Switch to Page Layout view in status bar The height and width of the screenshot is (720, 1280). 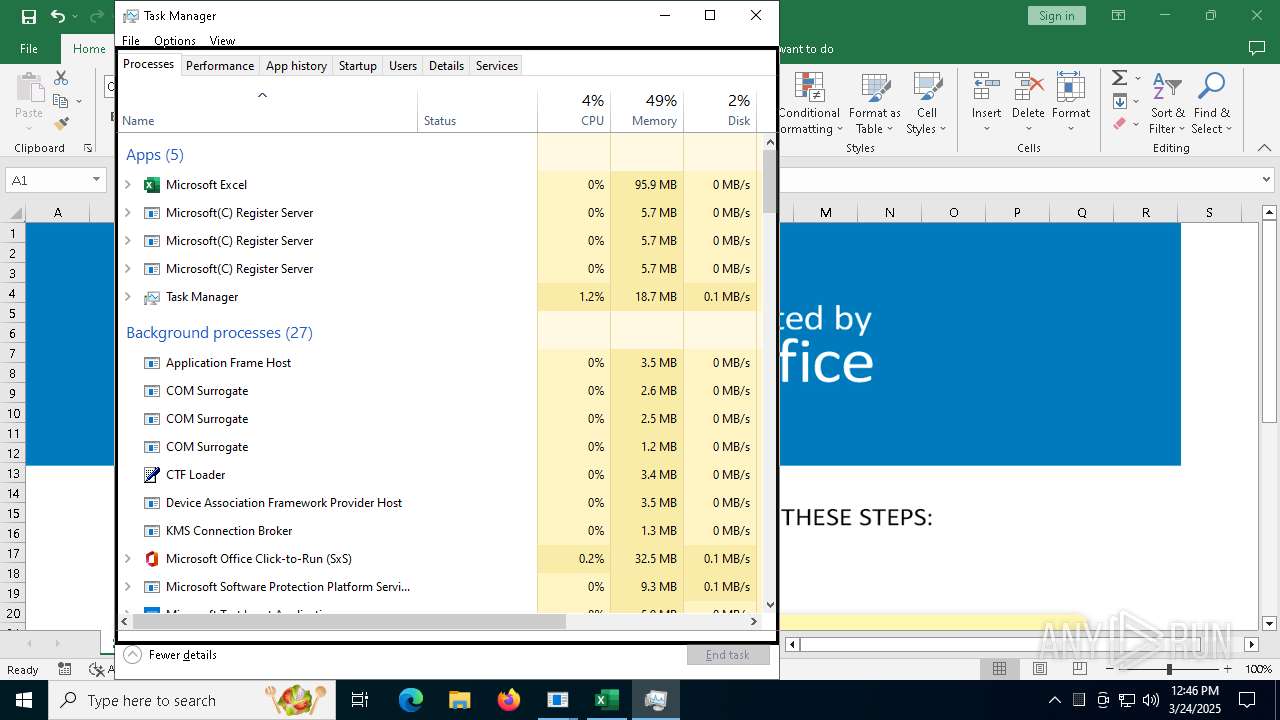1039,669
